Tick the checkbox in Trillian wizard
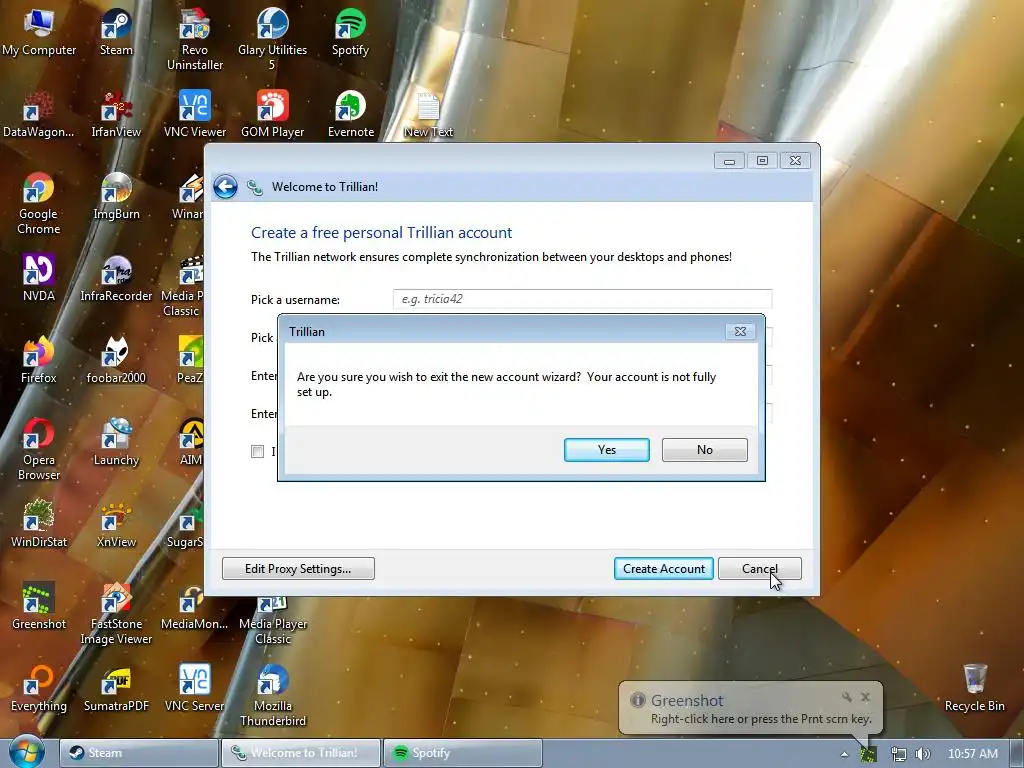The image size is (1024, 768). pyautogui.click(x=257, y=451)
